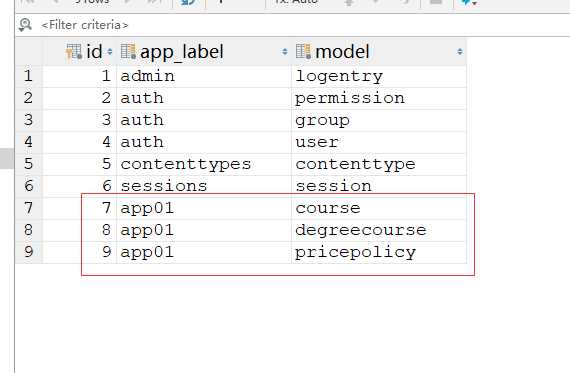Screen dimensions: 570x373
Task: Click the 'sessions' app_label cell
Action: pyautogui.click(x=204, y=186)
